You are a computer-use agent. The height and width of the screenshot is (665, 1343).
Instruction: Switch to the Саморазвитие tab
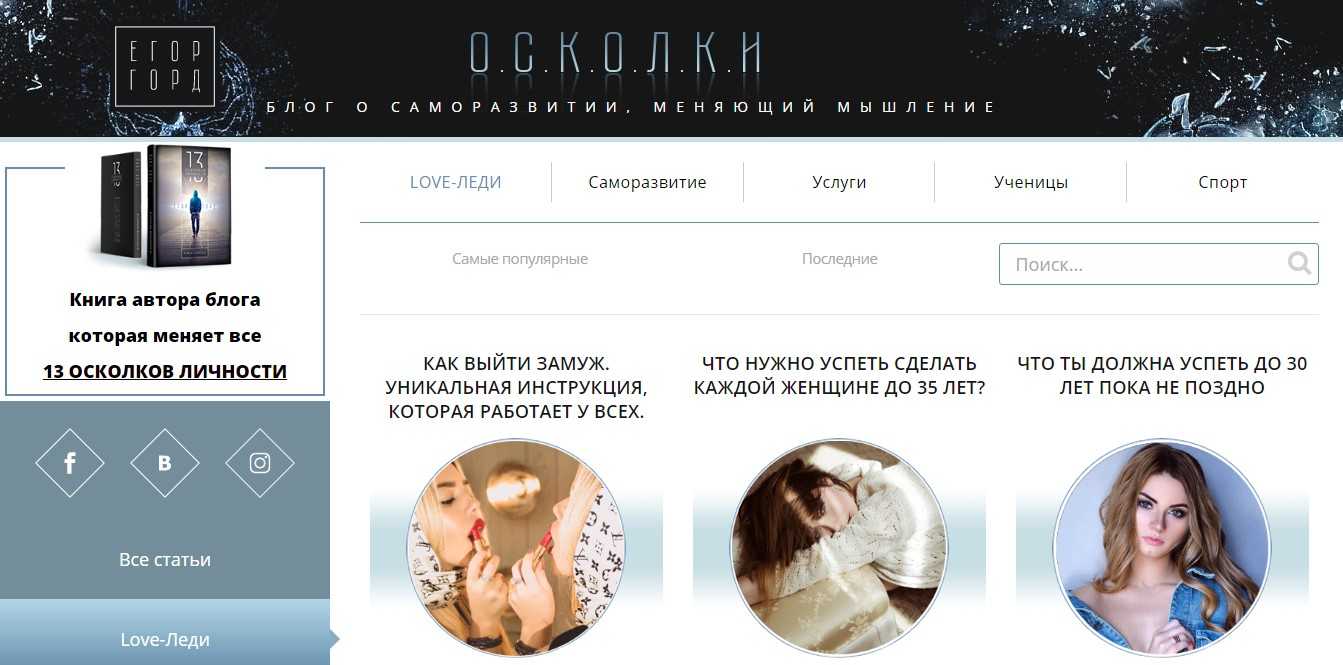(x=647, y=182)
